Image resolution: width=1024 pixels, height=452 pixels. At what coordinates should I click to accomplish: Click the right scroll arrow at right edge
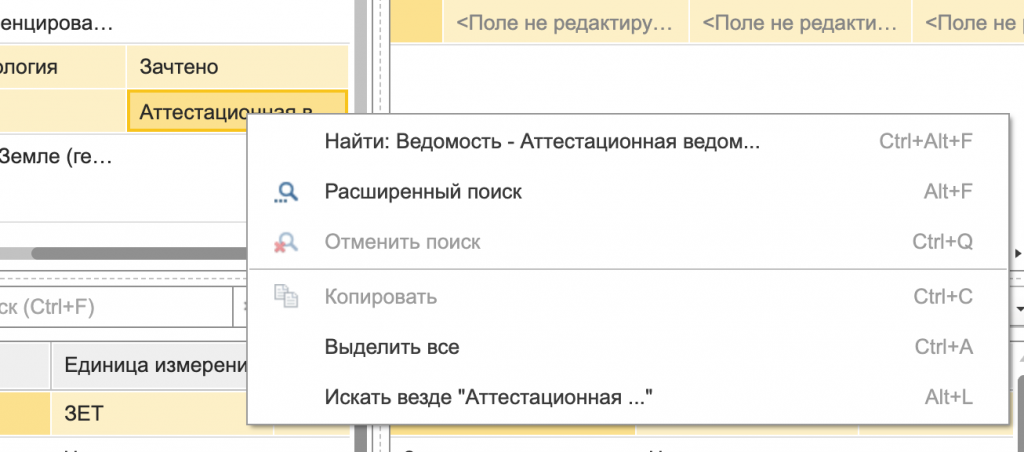click(1018, 253)
